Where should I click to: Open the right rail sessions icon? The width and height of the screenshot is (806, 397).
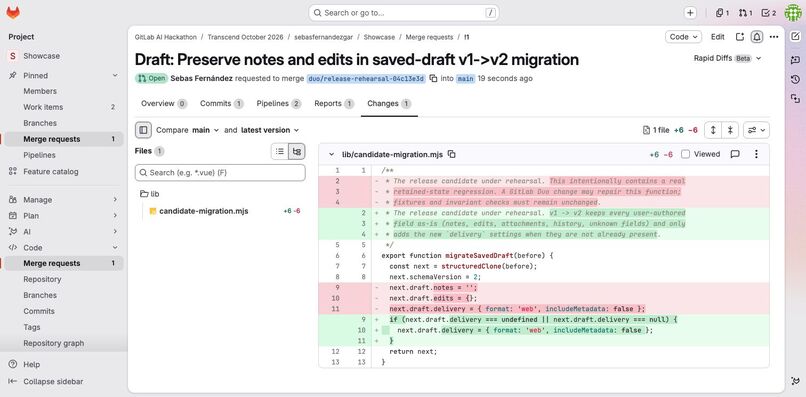click(795, 98)
